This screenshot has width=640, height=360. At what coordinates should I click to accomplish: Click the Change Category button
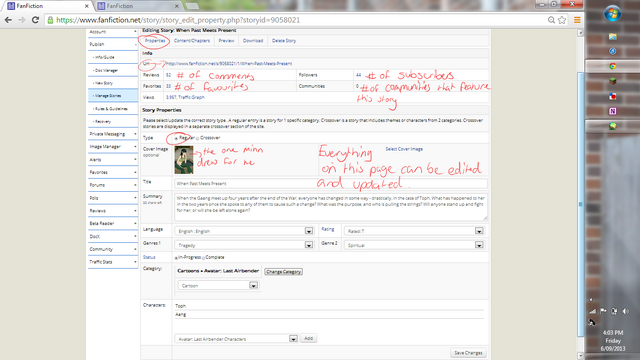283,272
